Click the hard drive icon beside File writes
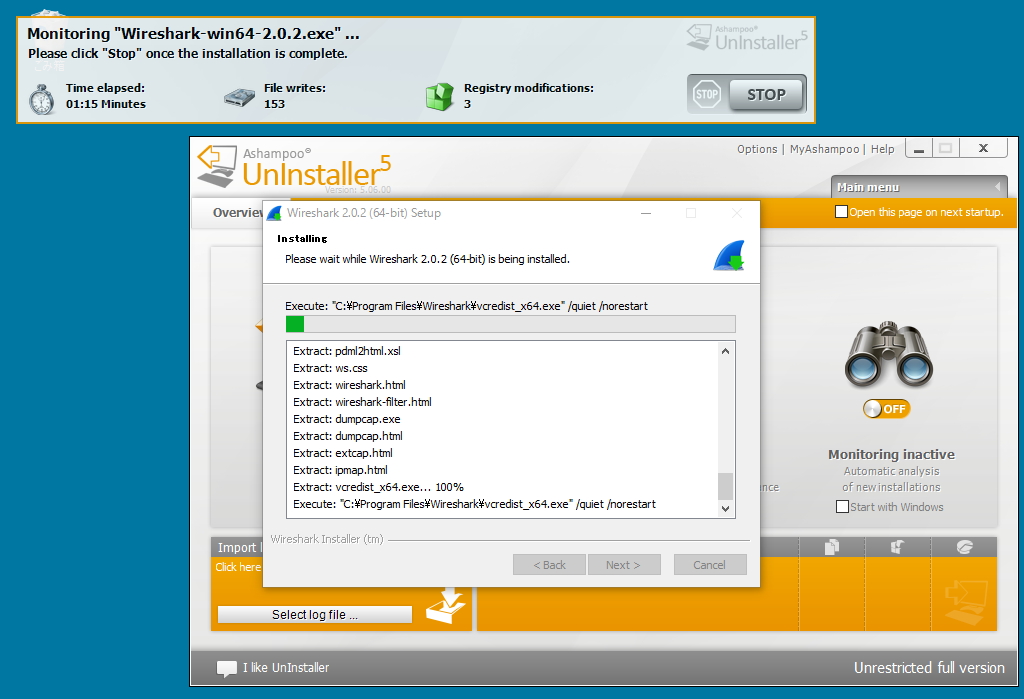Viewport: 1024px width, 699px height. click(239, 98)
